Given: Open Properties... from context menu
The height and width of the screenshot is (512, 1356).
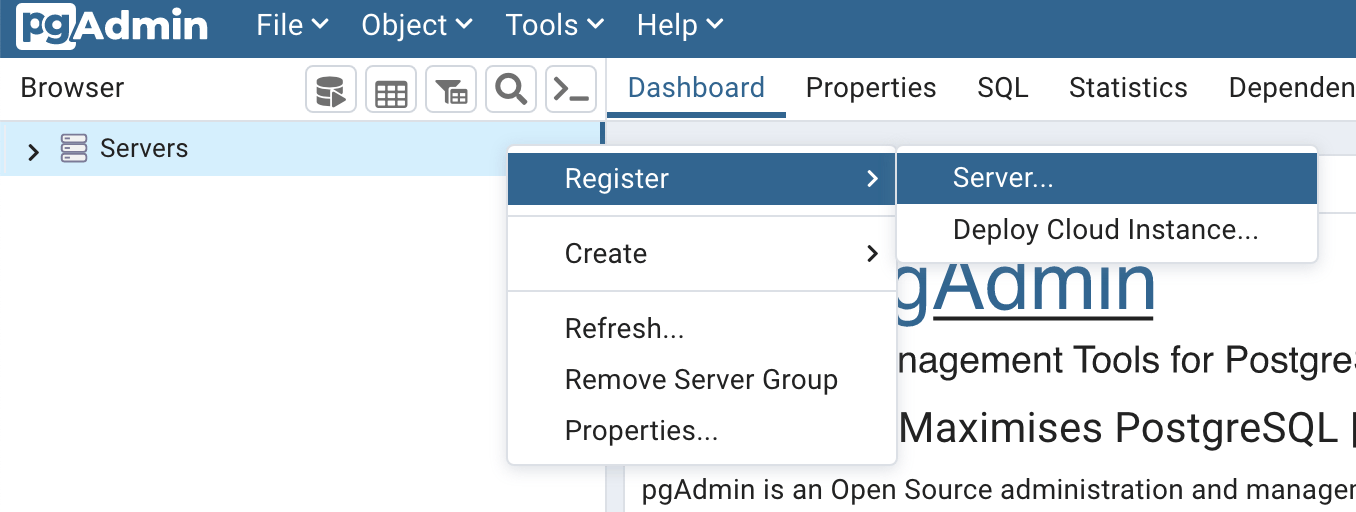Looking at the screenshot, I should click(702, 431).
